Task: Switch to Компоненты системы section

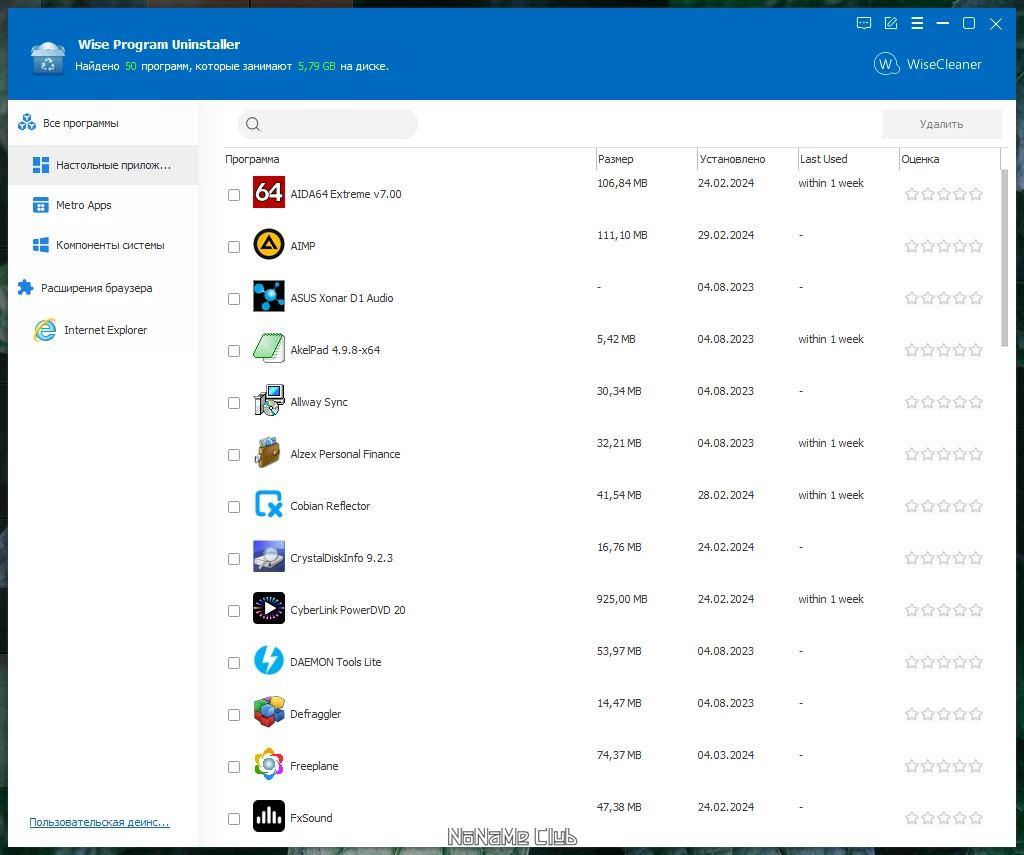Action: [110, 245]
